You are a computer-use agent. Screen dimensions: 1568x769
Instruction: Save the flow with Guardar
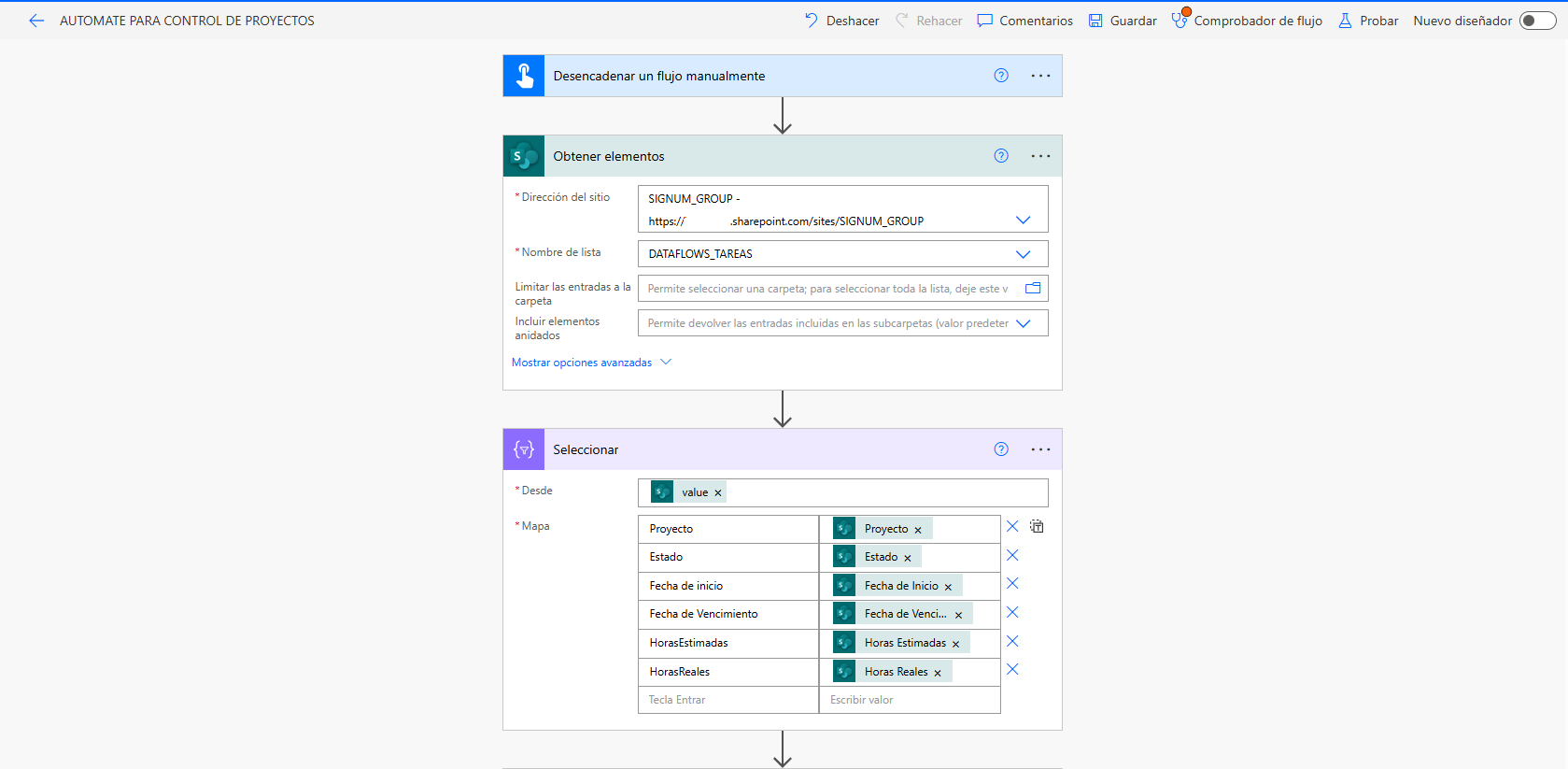coord(1123,21)
